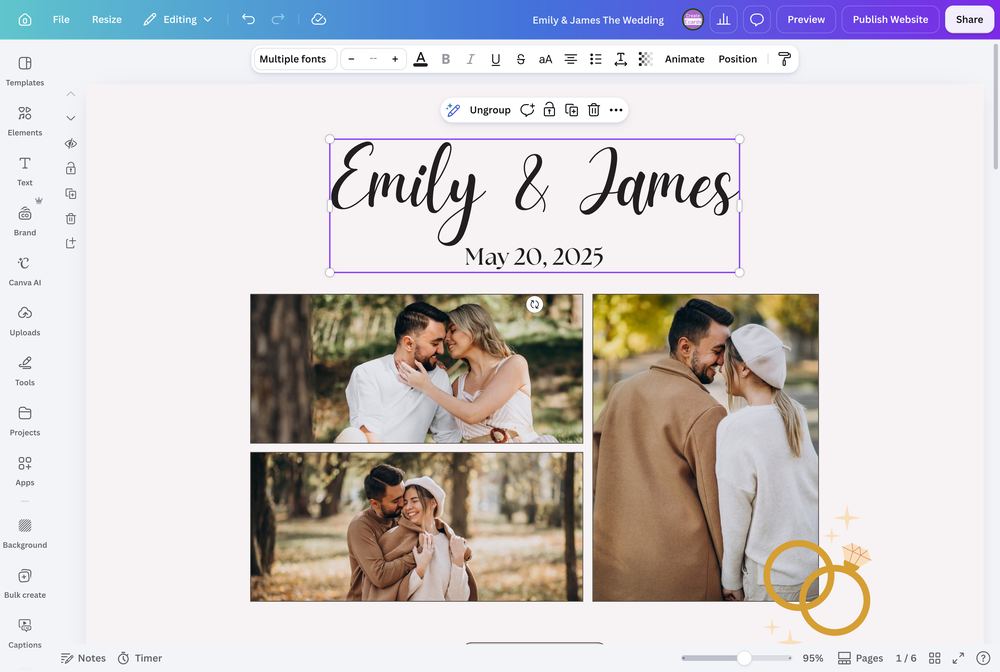The height and width of the screenshot is (672, 1000).
Task: Change the text alignment
Action: coord(571,59)
